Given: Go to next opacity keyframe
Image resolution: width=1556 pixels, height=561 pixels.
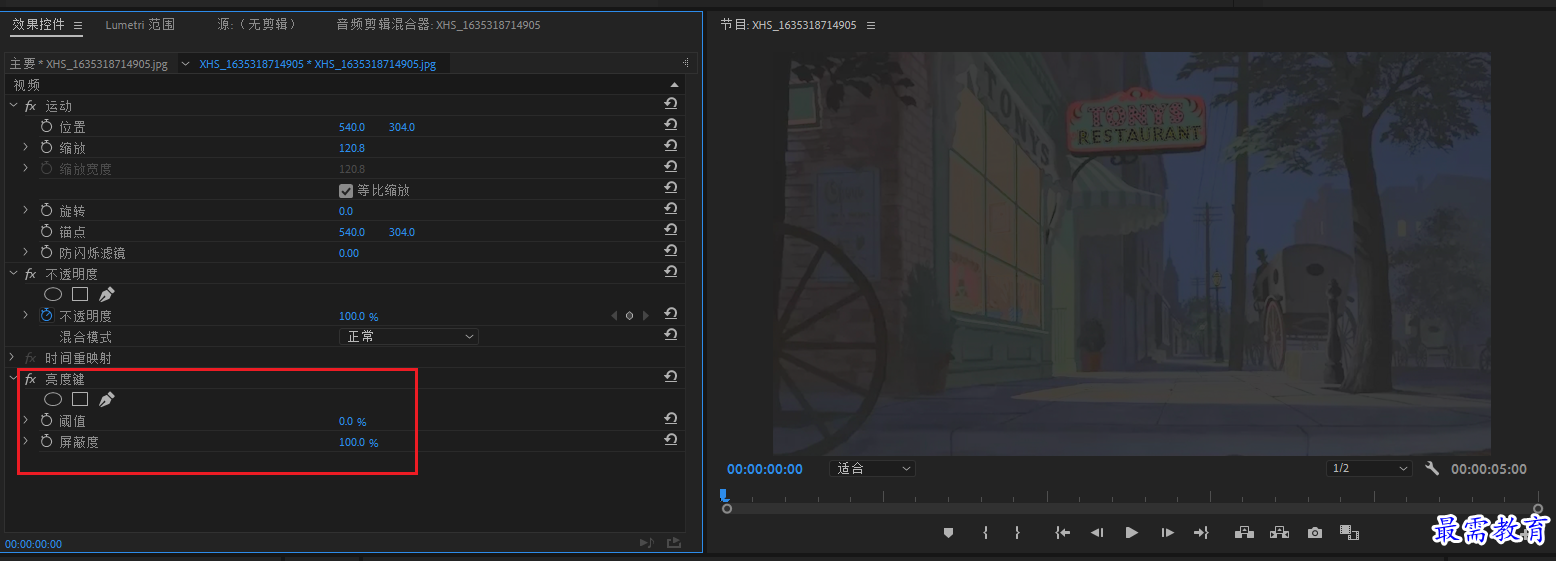Looking at the screenshot, I should pos(645,315).
